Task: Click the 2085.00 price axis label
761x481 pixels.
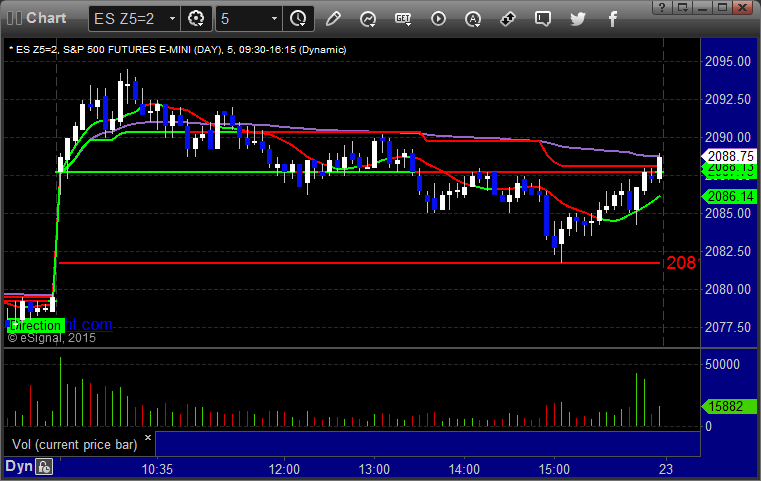Action: (x=728, y=213)
